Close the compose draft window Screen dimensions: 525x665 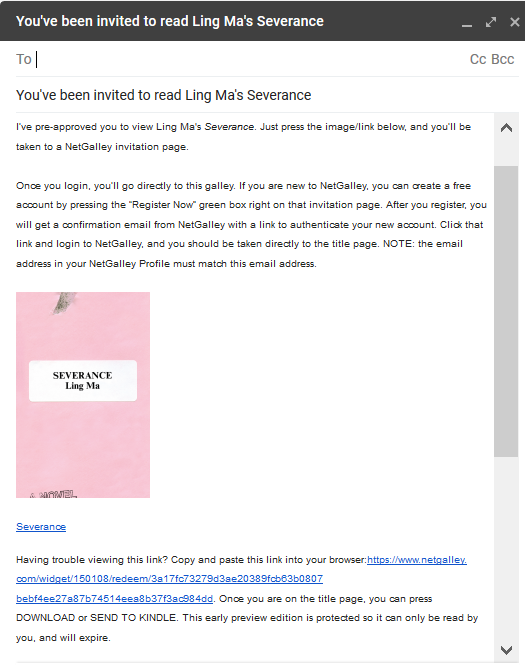point(514,22)
